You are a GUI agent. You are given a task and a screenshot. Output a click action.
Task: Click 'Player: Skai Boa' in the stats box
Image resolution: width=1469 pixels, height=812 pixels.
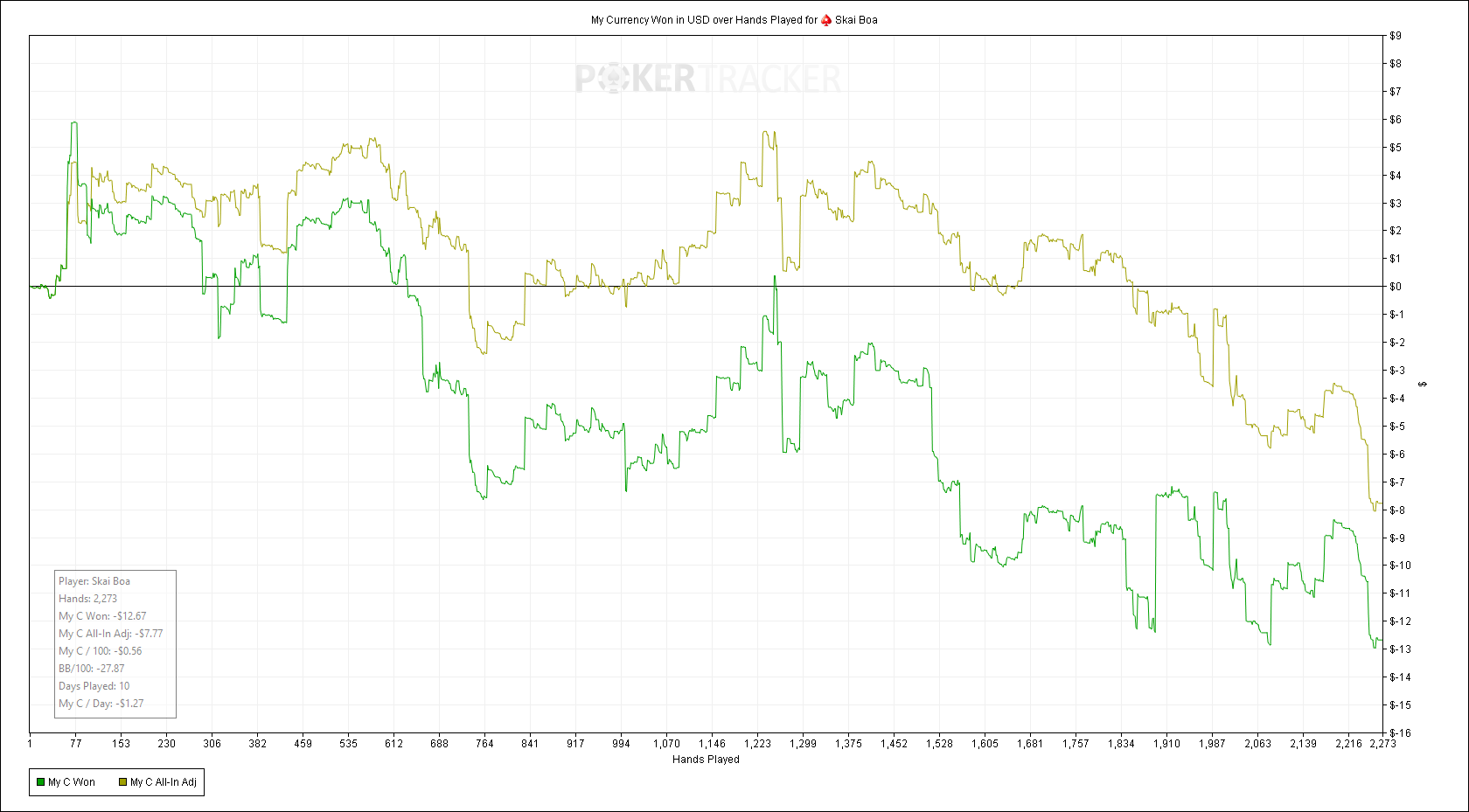(94, 581)
